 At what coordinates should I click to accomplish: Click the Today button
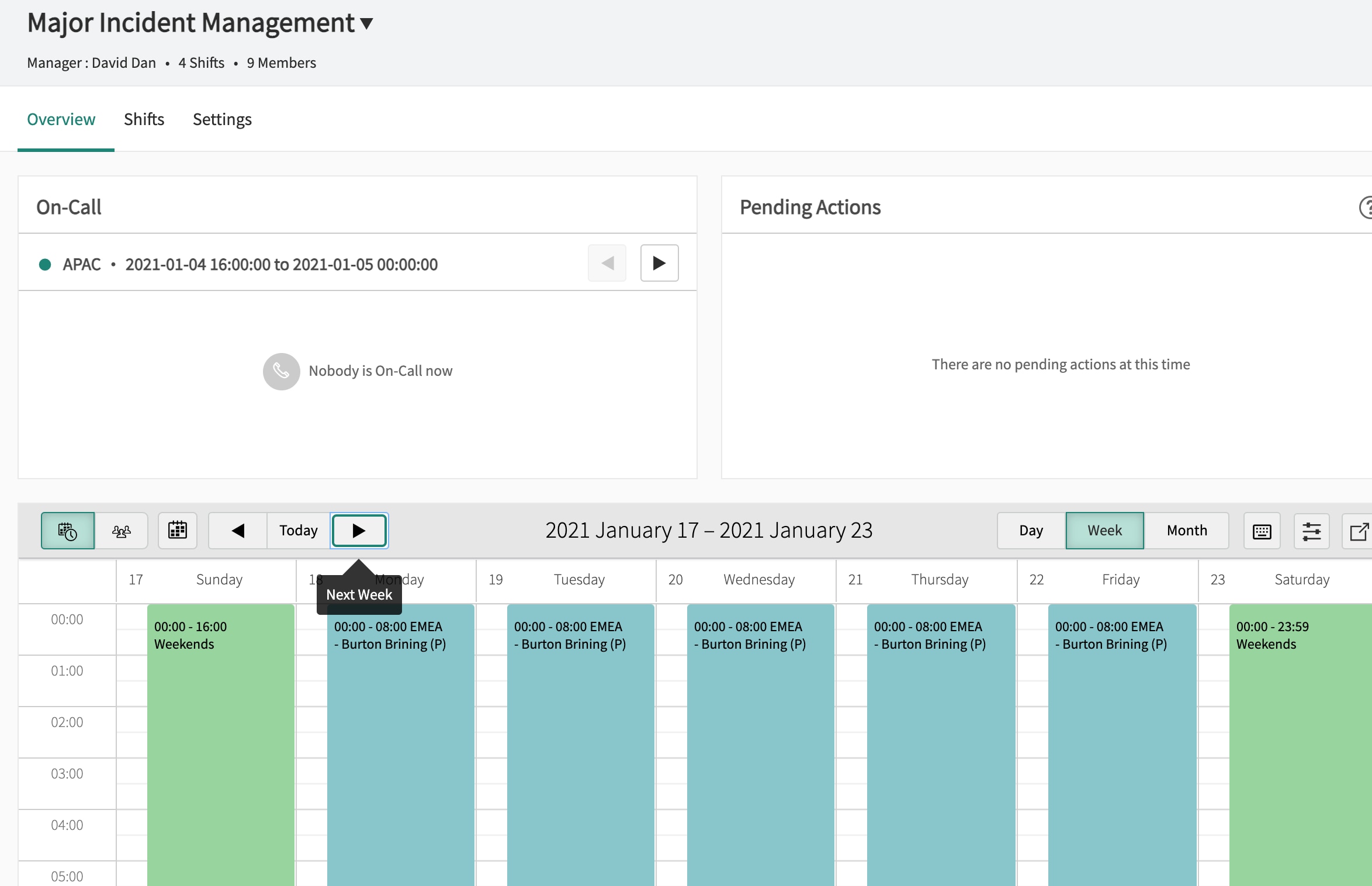point(299,531)
